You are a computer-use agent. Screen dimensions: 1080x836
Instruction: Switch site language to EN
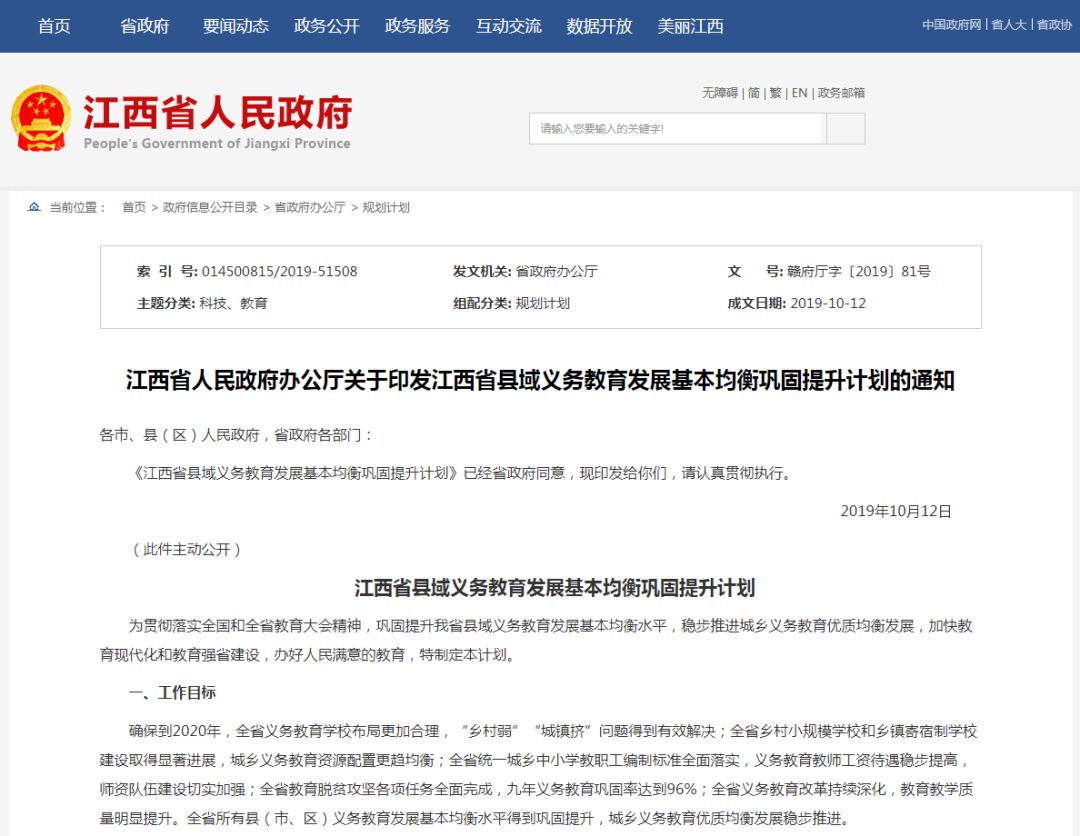(800, 93)
